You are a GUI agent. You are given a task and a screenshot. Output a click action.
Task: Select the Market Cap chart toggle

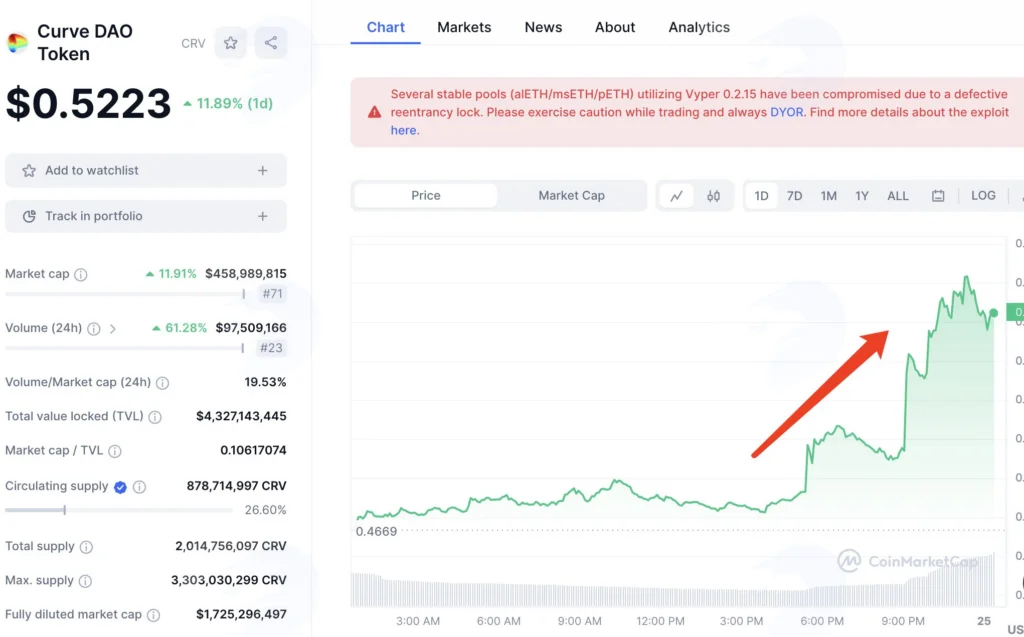tap(571, 195)
